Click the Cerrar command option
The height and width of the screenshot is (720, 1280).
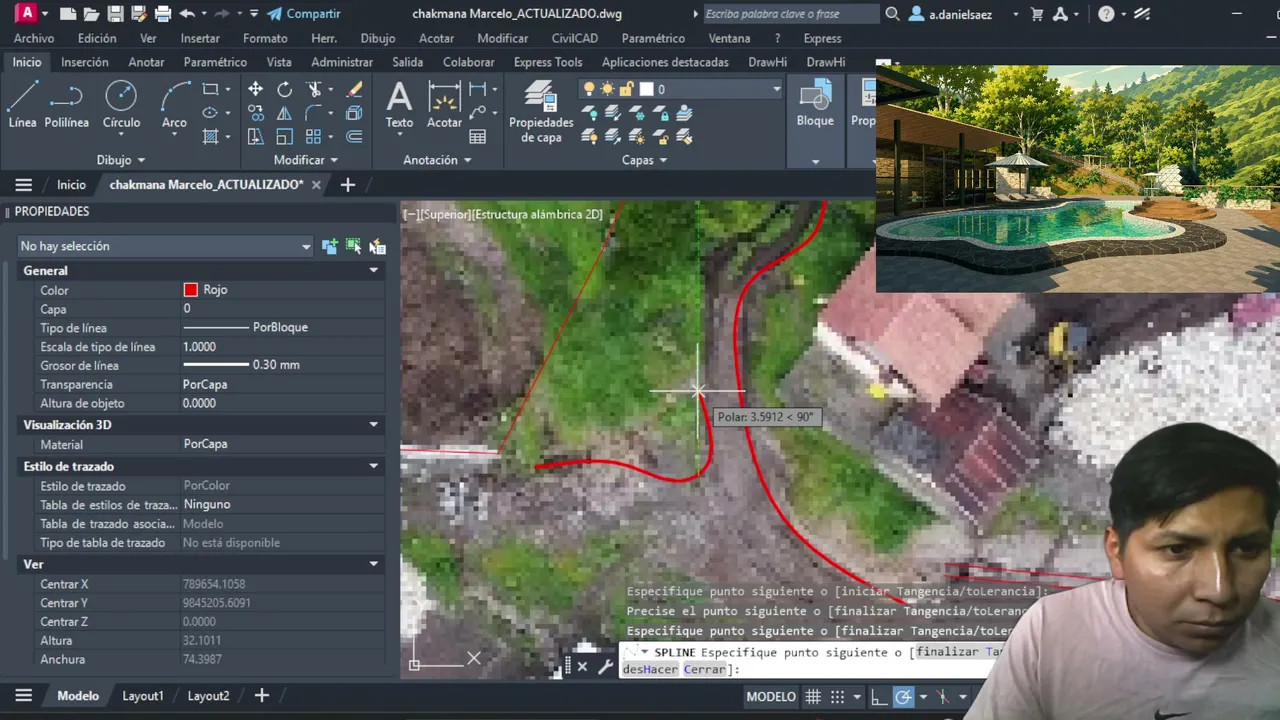click(705, 669)
